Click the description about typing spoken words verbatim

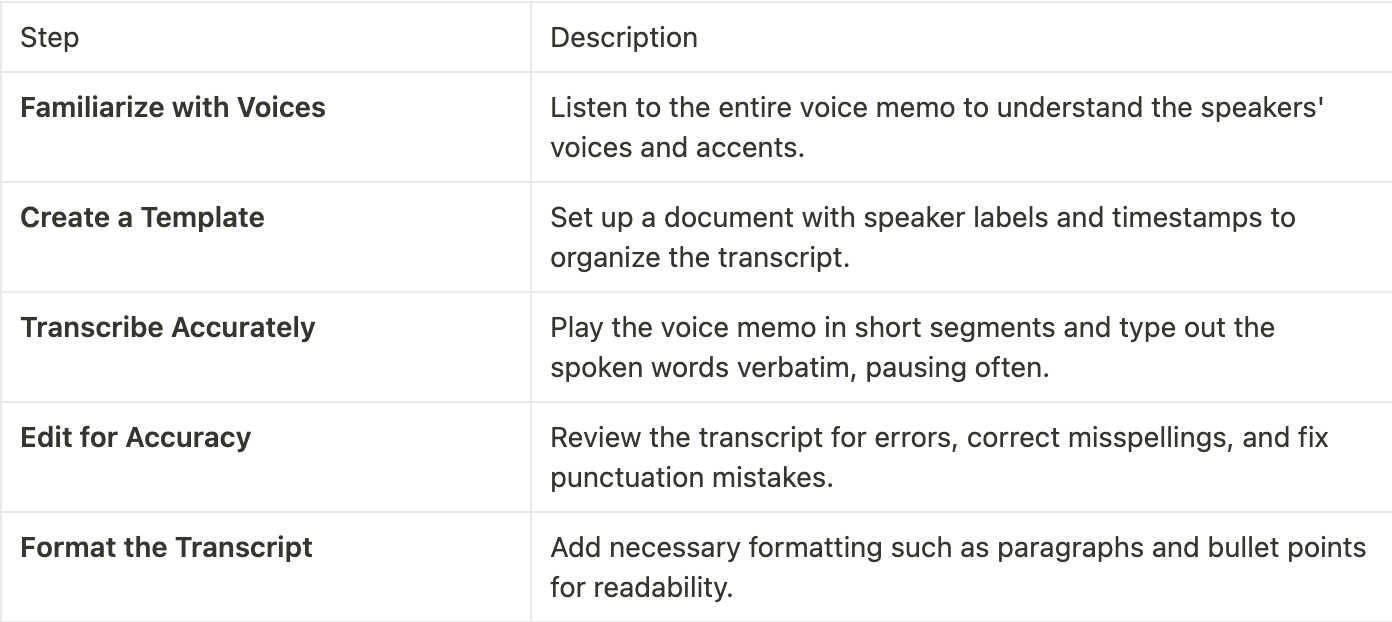912,347
